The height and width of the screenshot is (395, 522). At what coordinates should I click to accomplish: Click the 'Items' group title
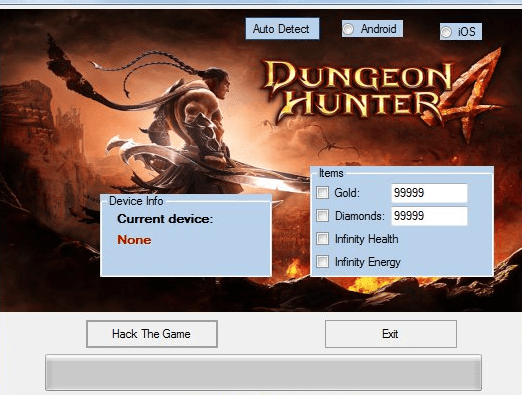(331, 173)
